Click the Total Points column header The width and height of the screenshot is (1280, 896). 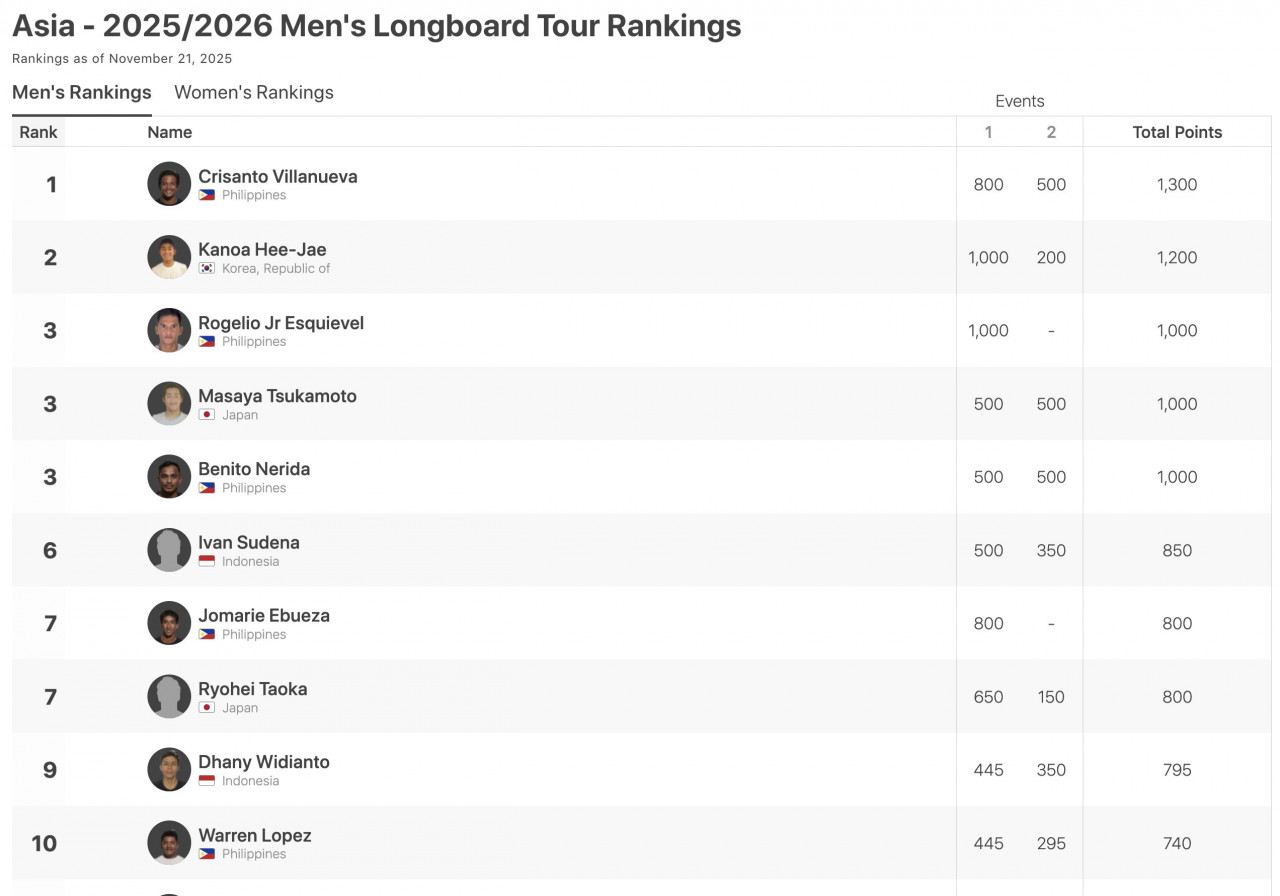click(1177, 132)
